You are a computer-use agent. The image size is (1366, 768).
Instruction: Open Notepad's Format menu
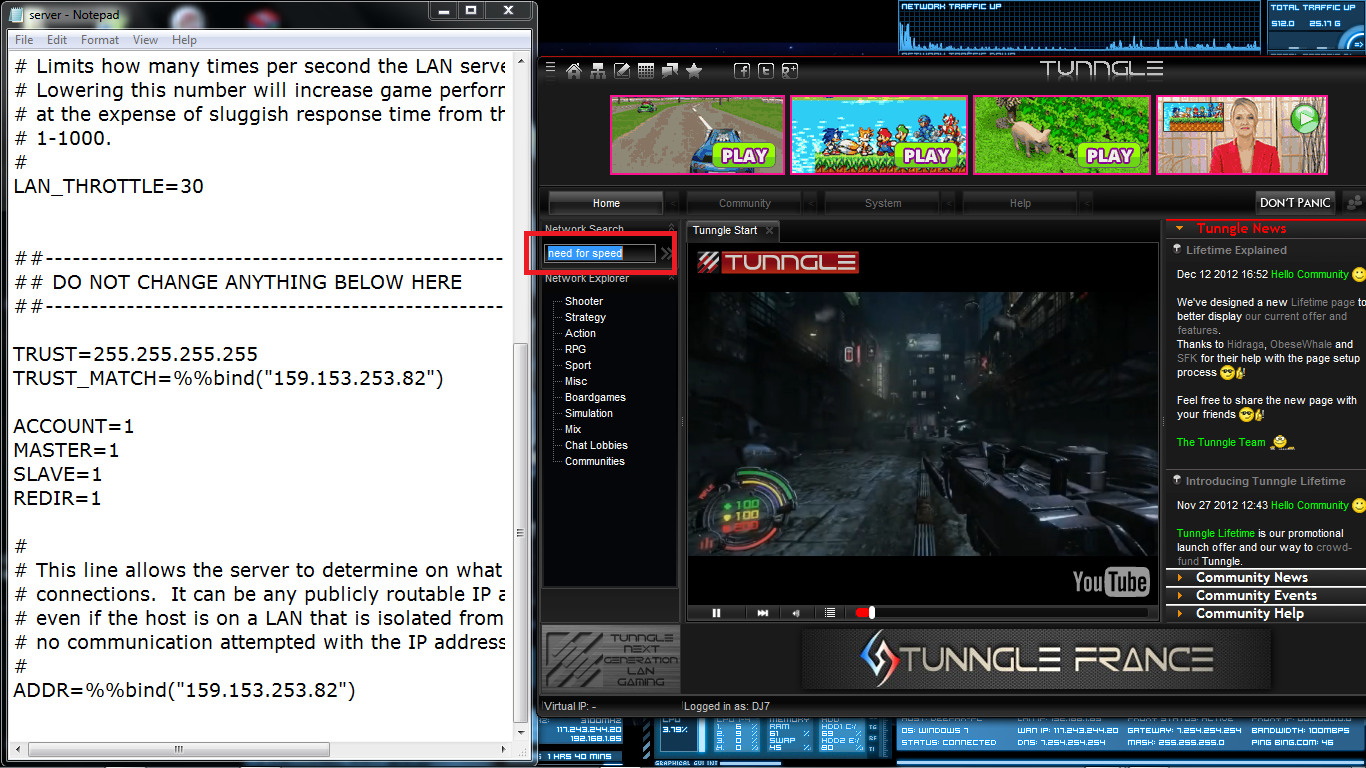point(99,40)
